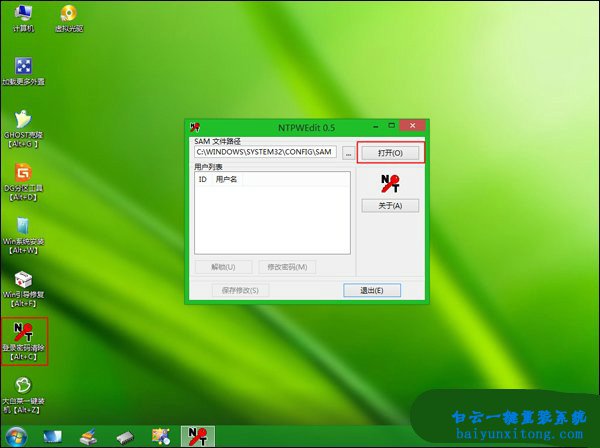
Task: Select NTPWEdit taskbar button
Action: (198, 437)
